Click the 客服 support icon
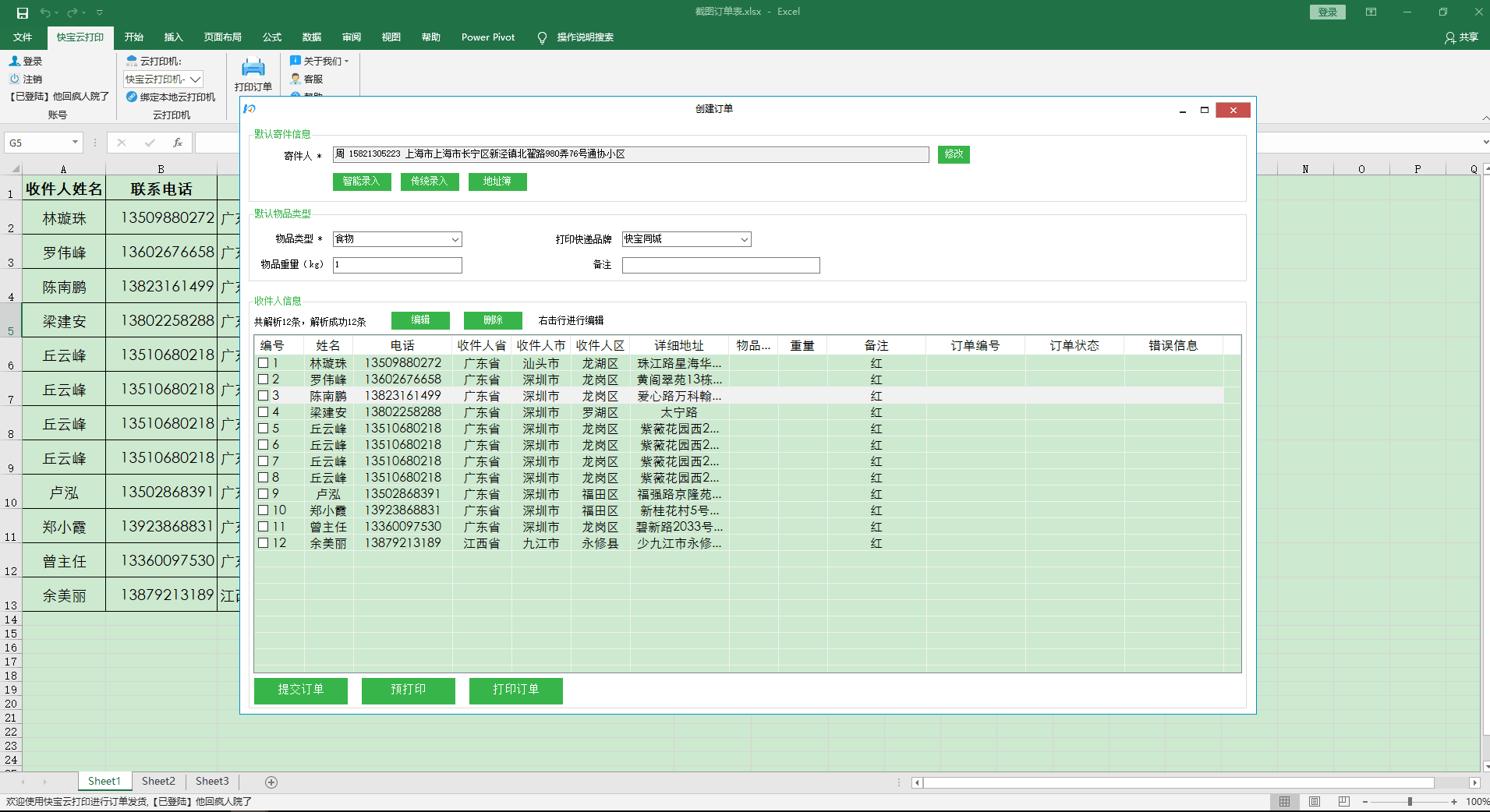Viewport: 1490px width, 812px height. [296, 79]
